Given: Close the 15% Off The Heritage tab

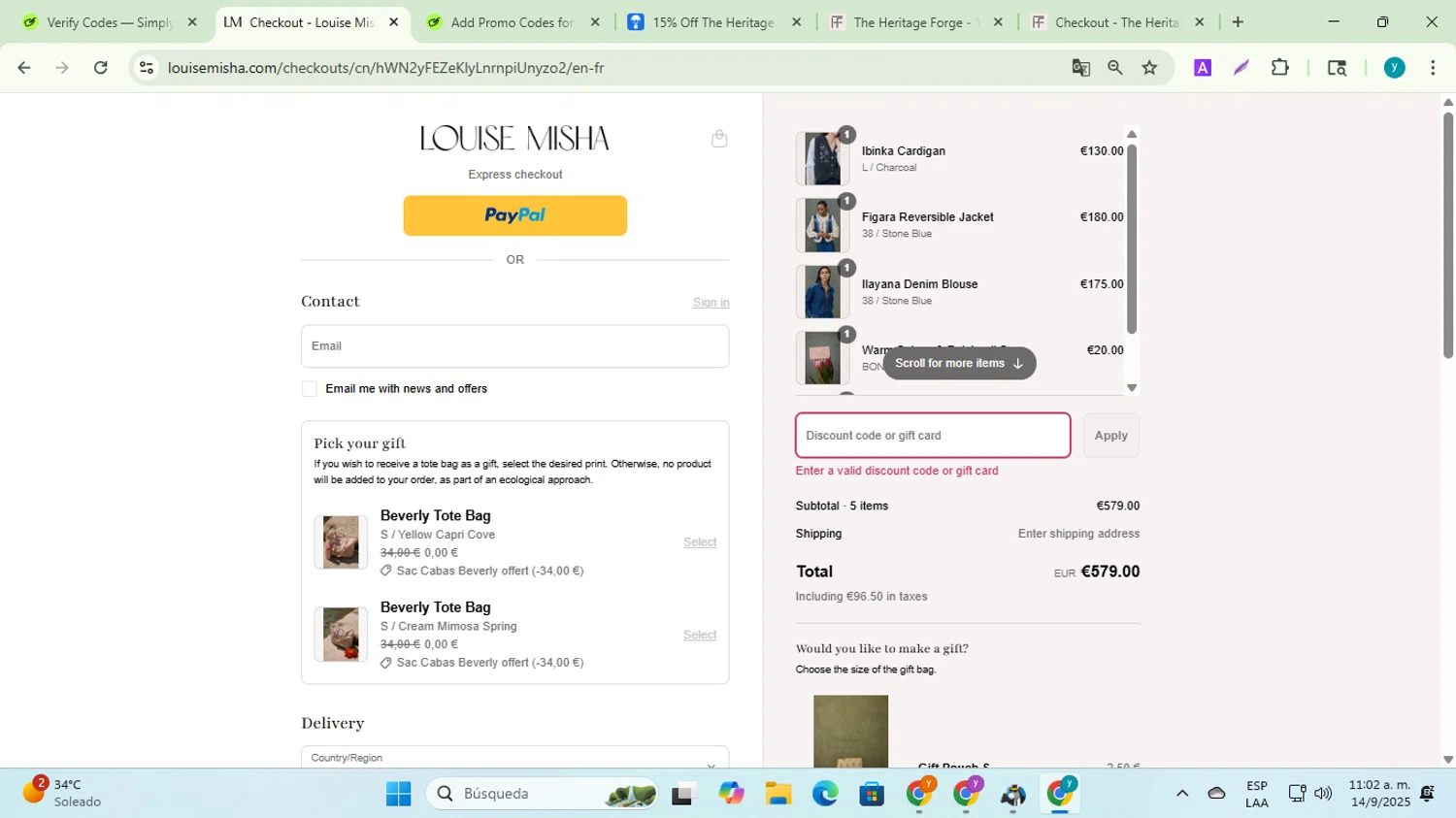Looking at the screenshot, I should pyautogui.click(x=797, y=22).
